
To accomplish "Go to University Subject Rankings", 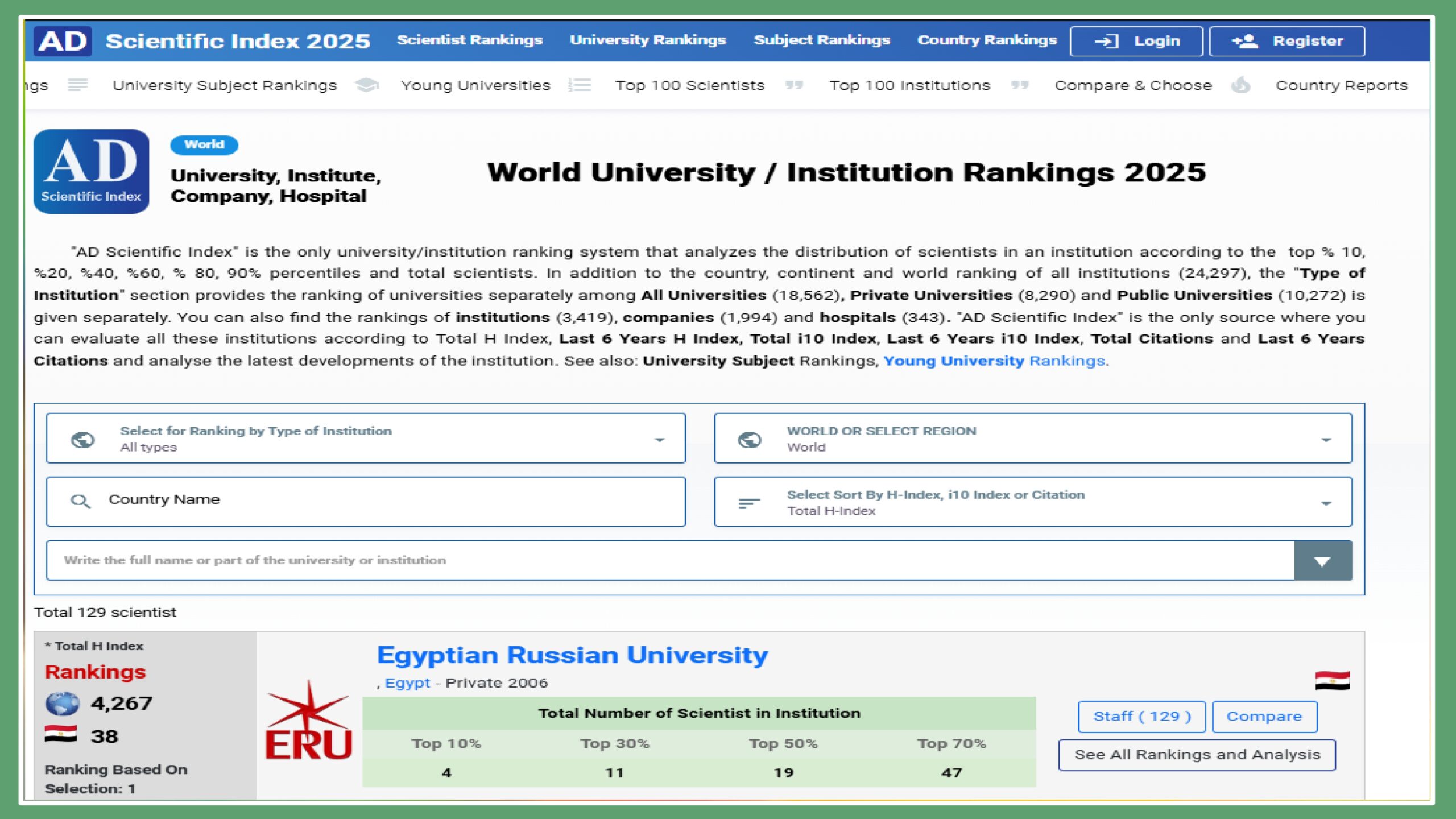I will [x=225, y=85].
